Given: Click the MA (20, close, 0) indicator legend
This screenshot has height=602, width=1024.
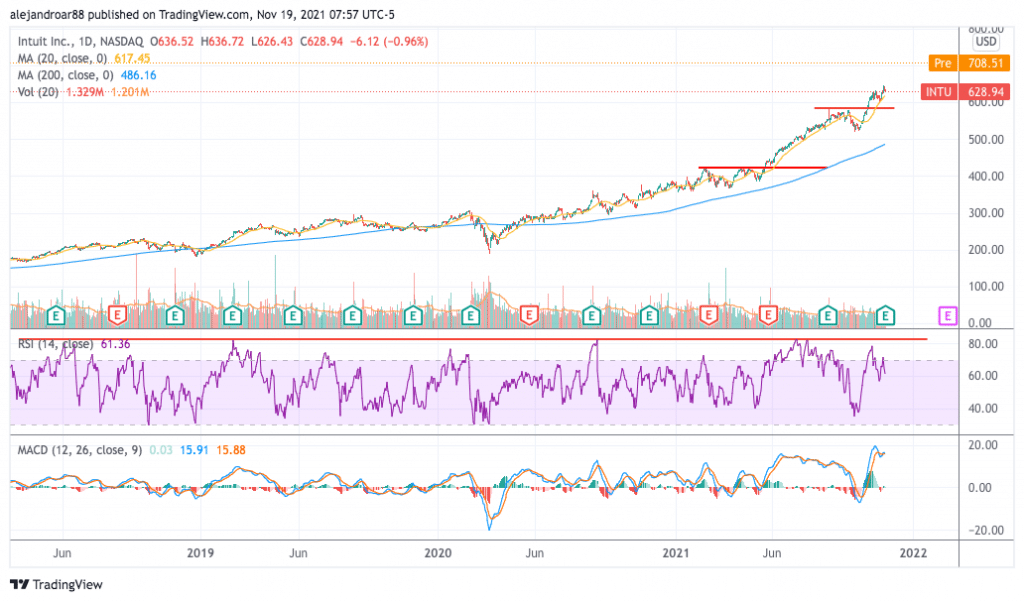Looking at the screenshot, I should pos(62,58).
